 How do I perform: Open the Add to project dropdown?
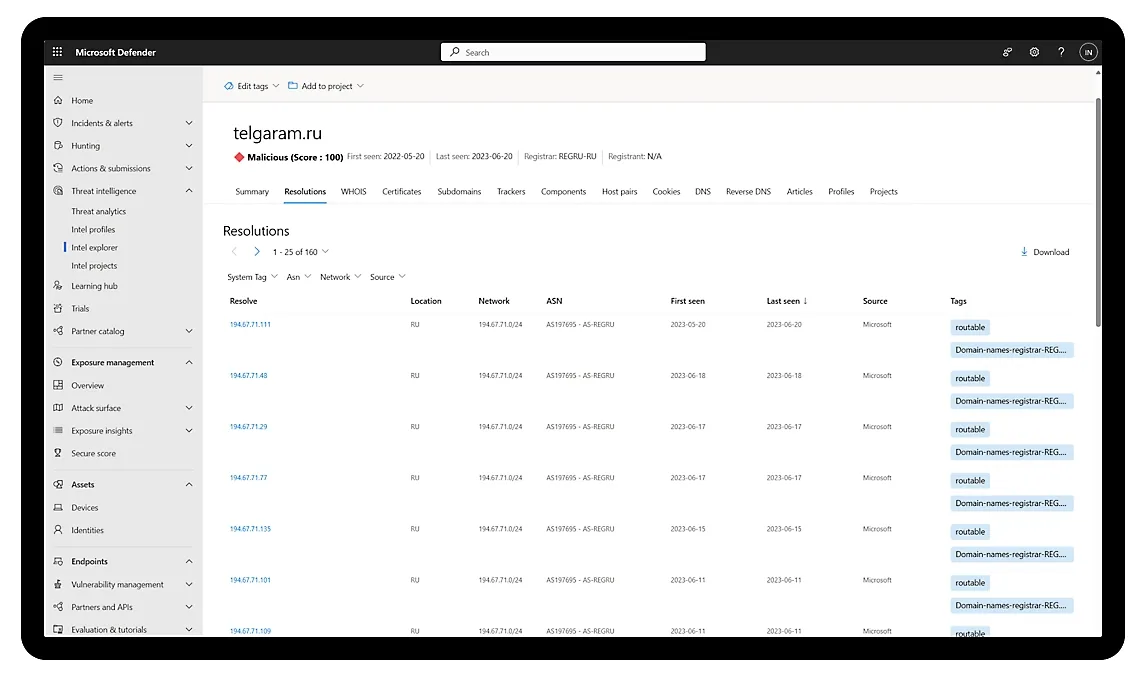click(326, 86)
